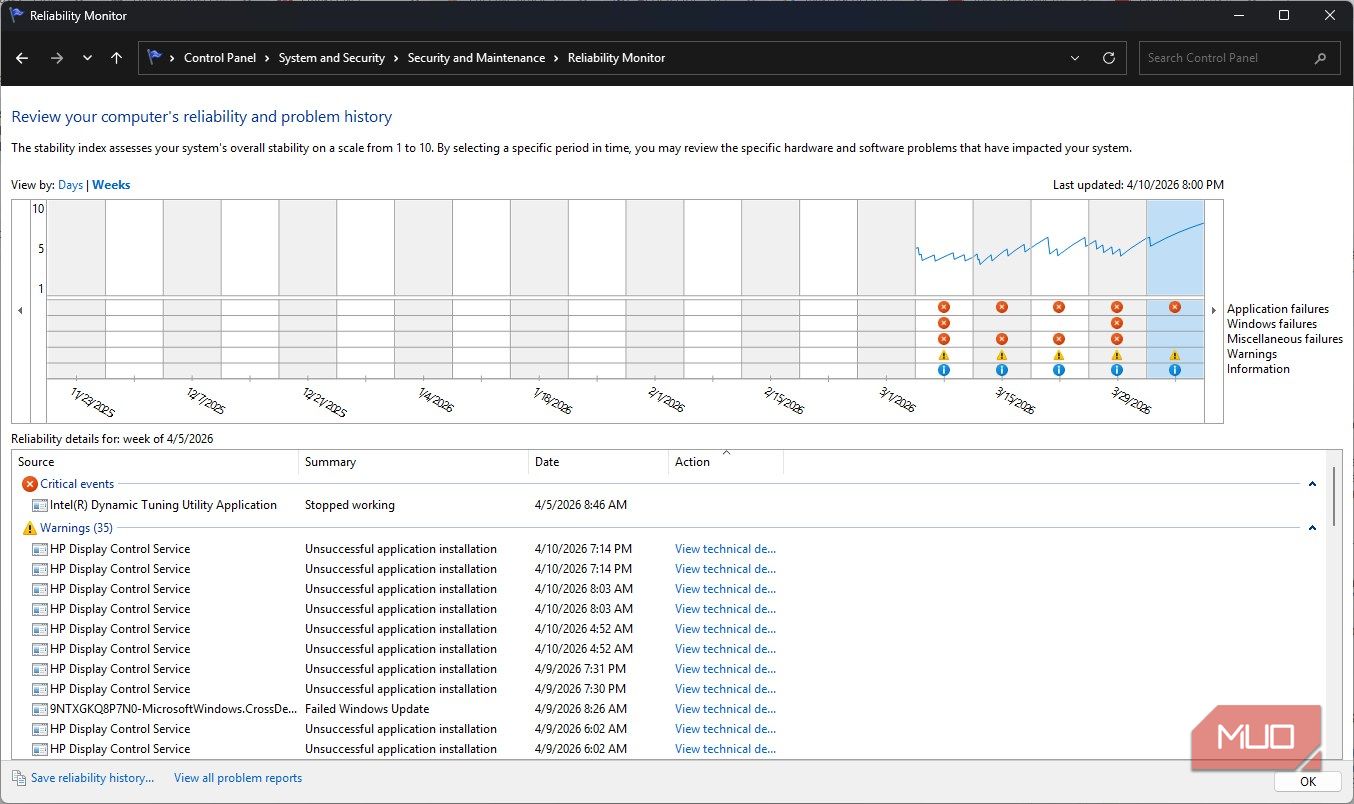Refresh the Reliability Monitor page
The height and width of the screenshot is (804, 1354).
click(1108, 58)
